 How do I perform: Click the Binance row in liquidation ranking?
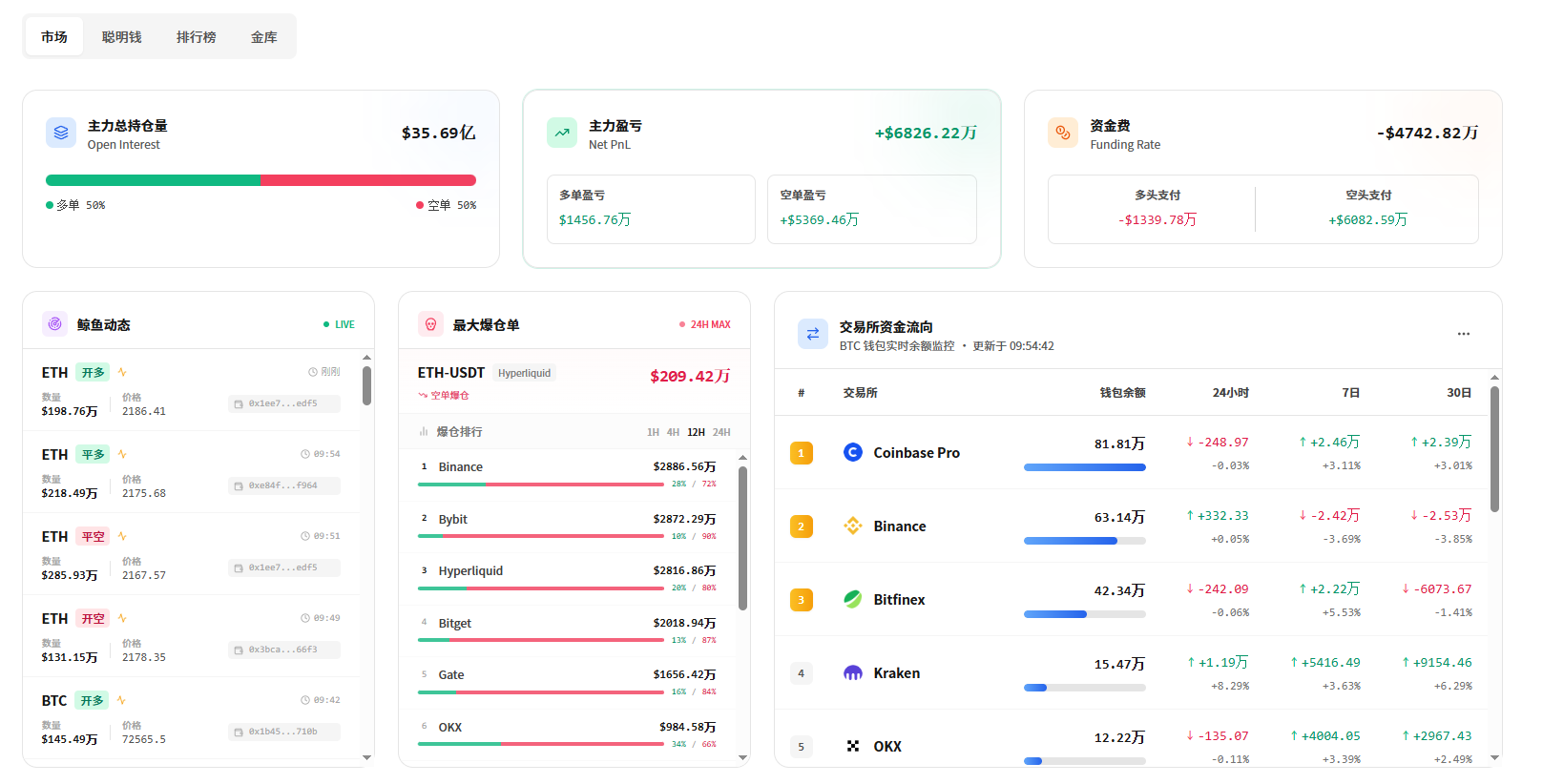click(x=568, y=467)
